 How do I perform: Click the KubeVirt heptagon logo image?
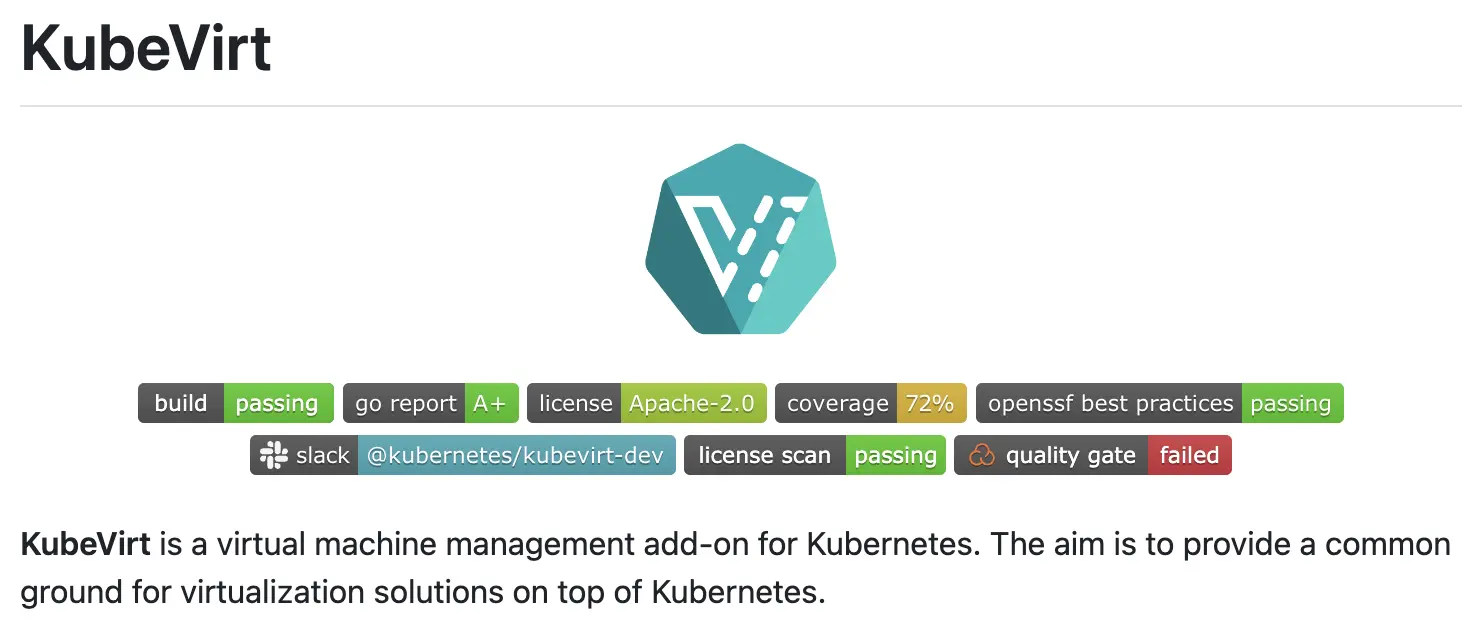[x=740, y=239]
